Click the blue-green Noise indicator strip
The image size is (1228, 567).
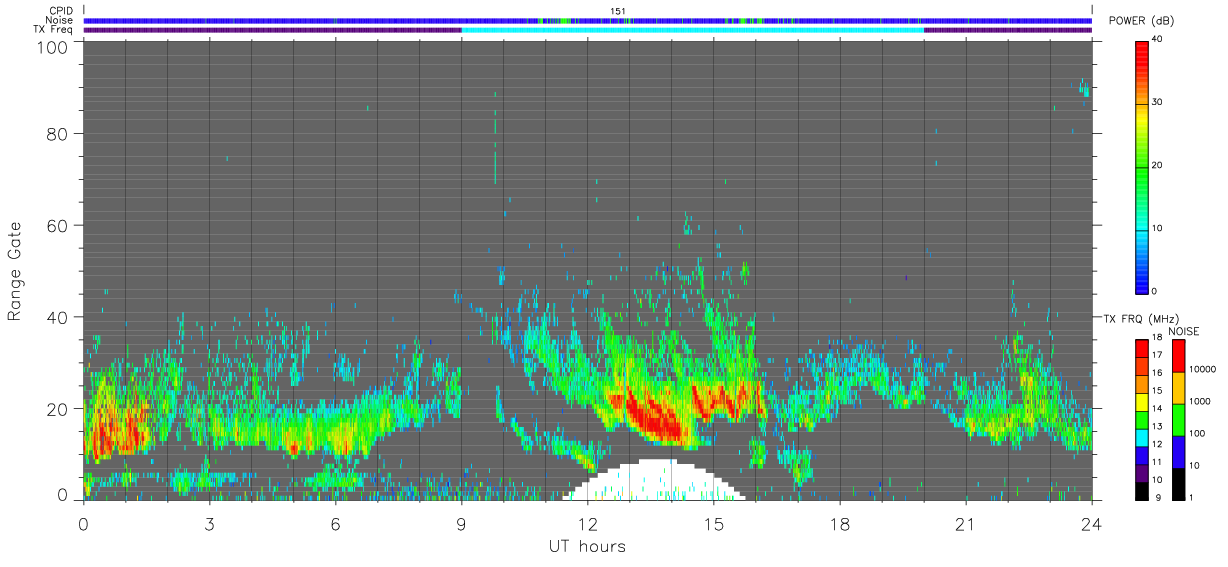tap(588, 20)
